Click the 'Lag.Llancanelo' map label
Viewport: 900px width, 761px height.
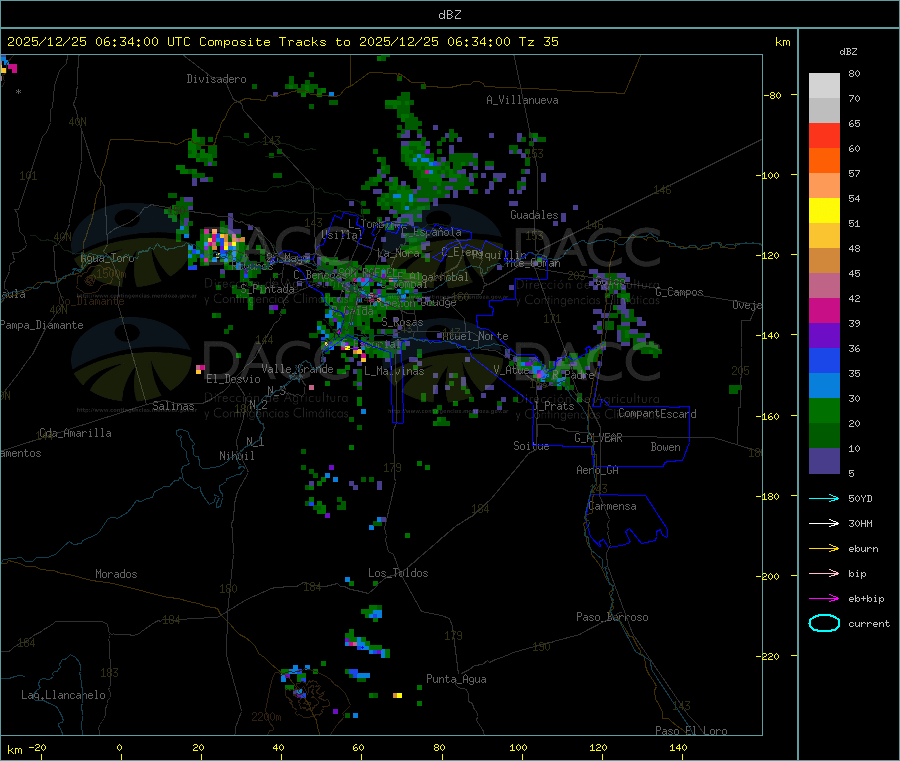click(64, 695)
